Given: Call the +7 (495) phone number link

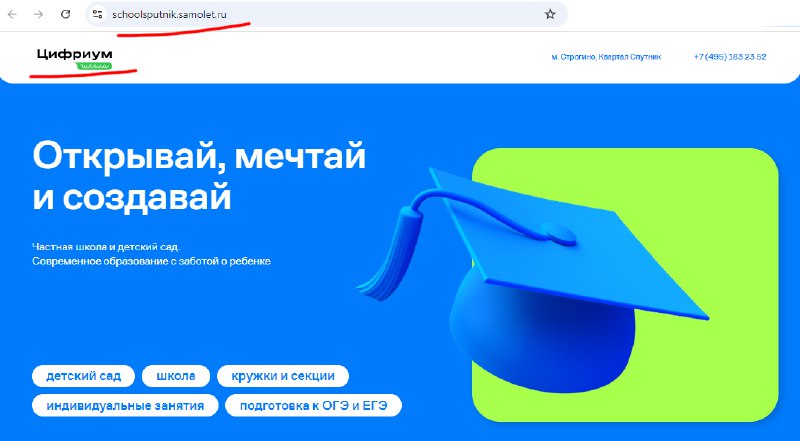Looking at the screenshot, I should 730,57.
